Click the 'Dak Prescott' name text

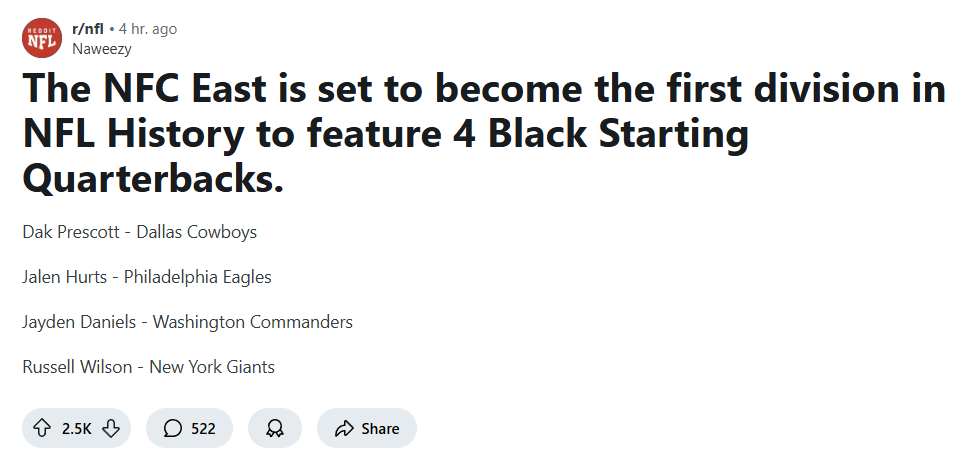(71, 232)
